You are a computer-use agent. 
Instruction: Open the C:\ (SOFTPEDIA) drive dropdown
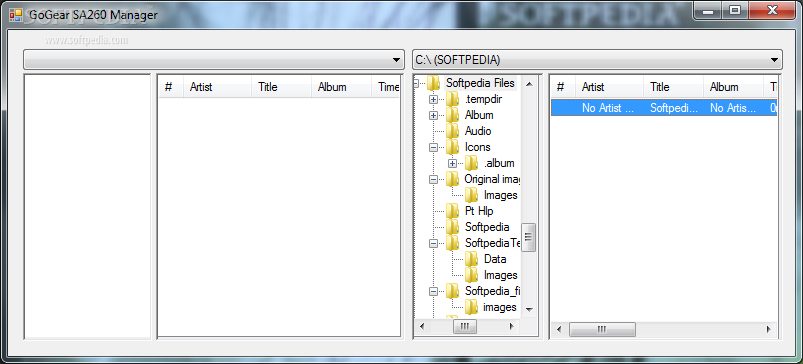(597, 60)
